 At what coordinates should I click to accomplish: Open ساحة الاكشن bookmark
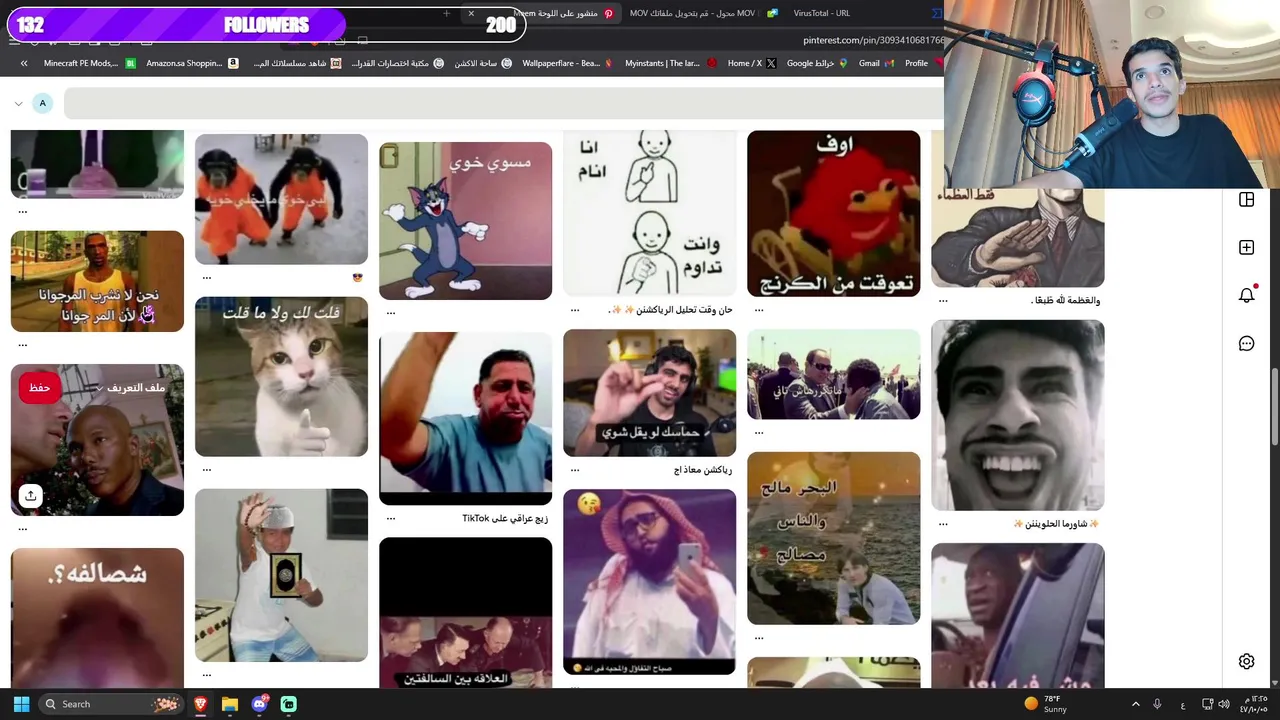[483, 63]
